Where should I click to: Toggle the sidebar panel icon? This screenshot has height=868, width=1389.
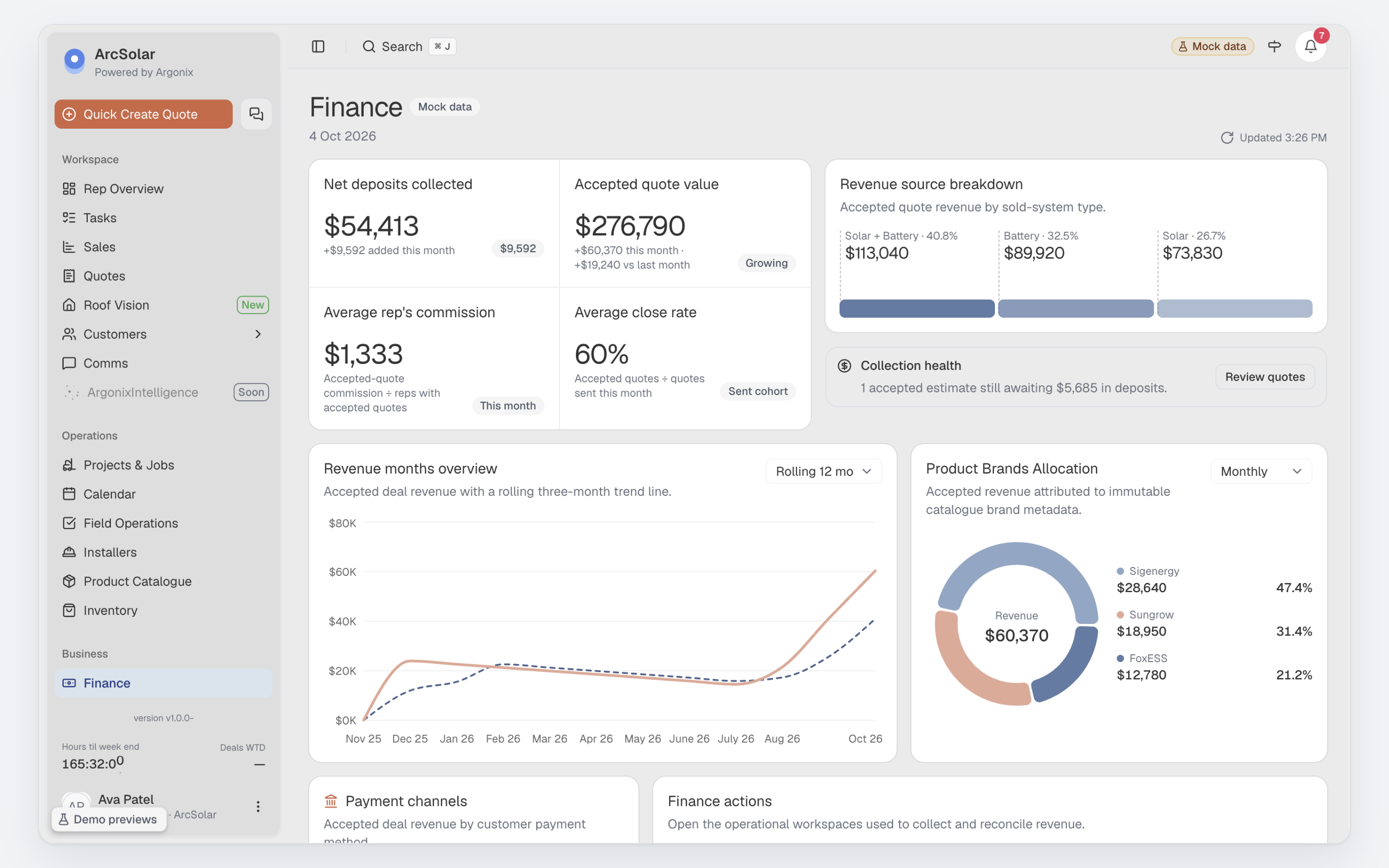coord(318,46)
